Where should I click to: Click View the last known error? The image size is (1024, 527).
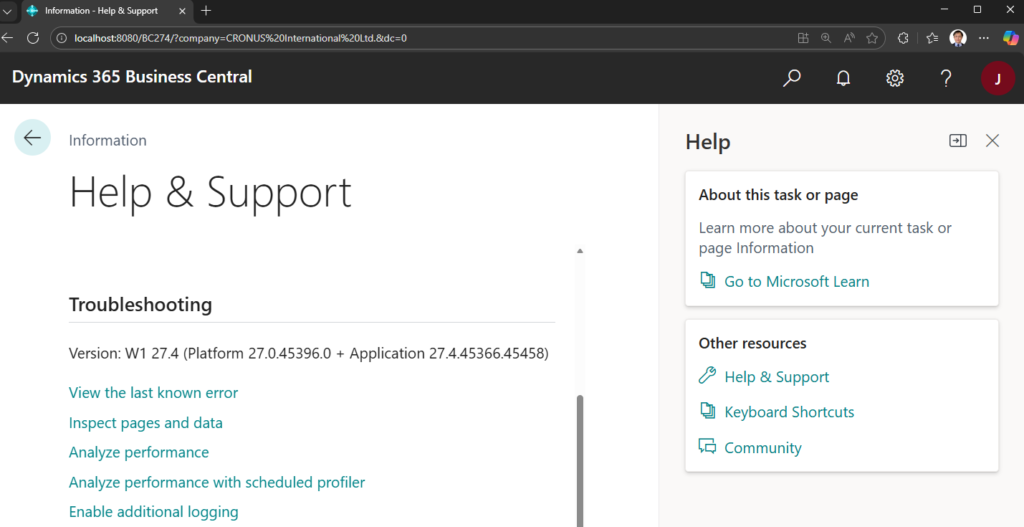[x=153, y=393]
